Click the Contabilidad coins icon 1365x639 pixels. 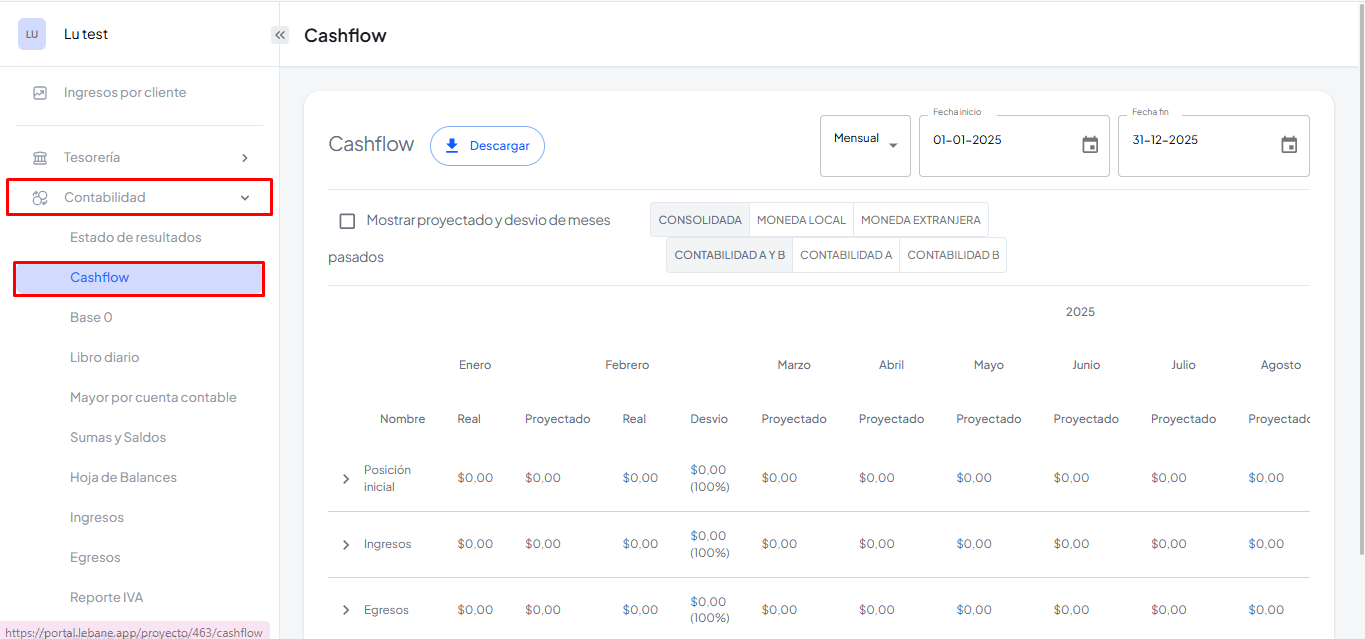tap(40, 198)
